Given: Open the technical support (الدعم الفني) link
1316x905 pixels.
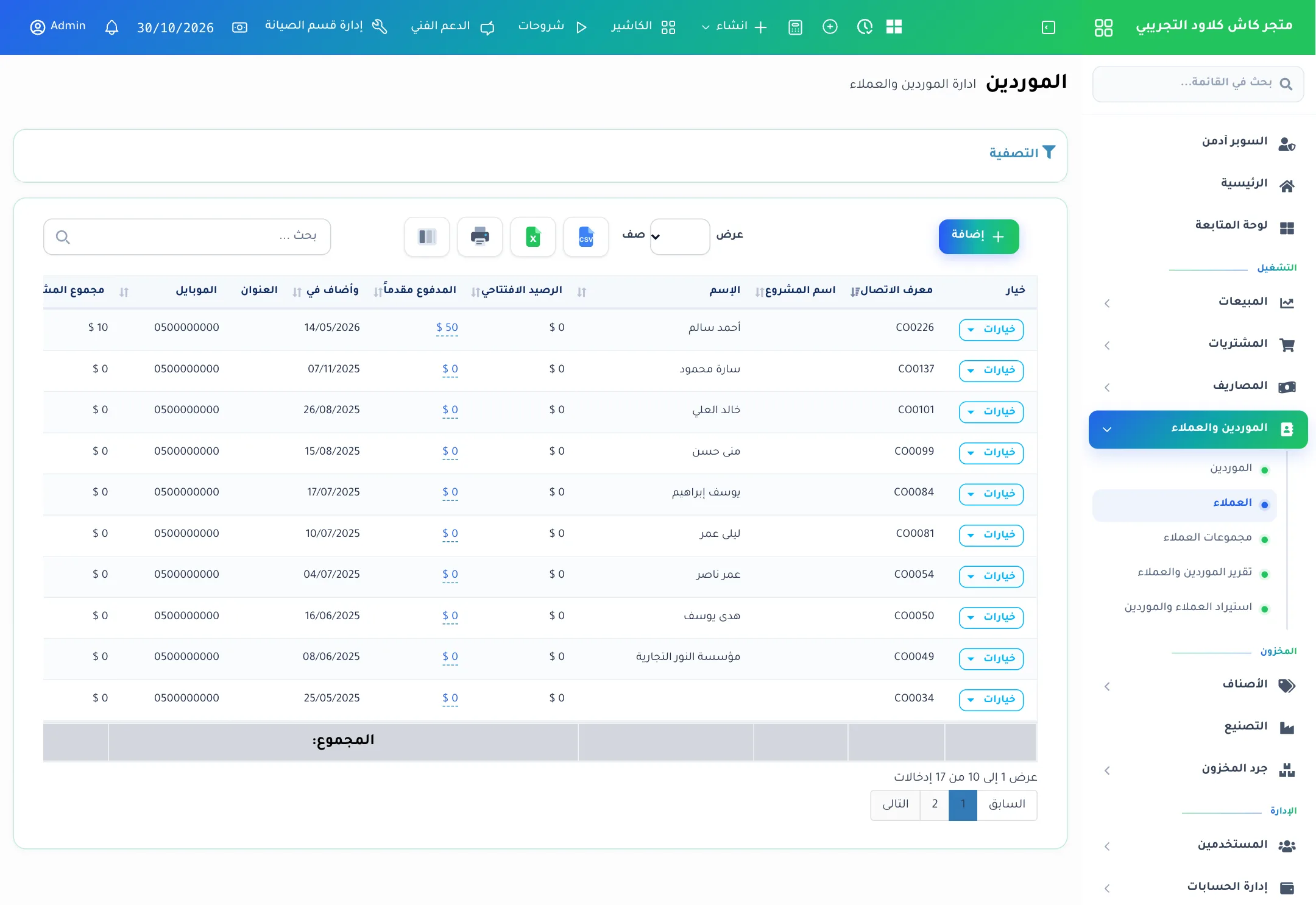Looking at the screenshot, I should [x=452, y=27].
